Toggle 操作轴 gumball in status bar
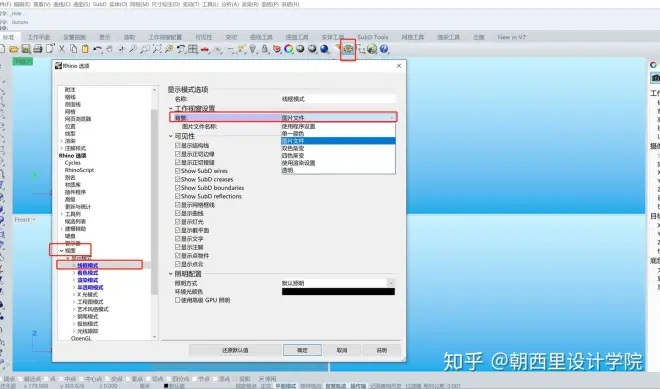The width and height of the screenshot is (660, 389). tap(358, 386)
